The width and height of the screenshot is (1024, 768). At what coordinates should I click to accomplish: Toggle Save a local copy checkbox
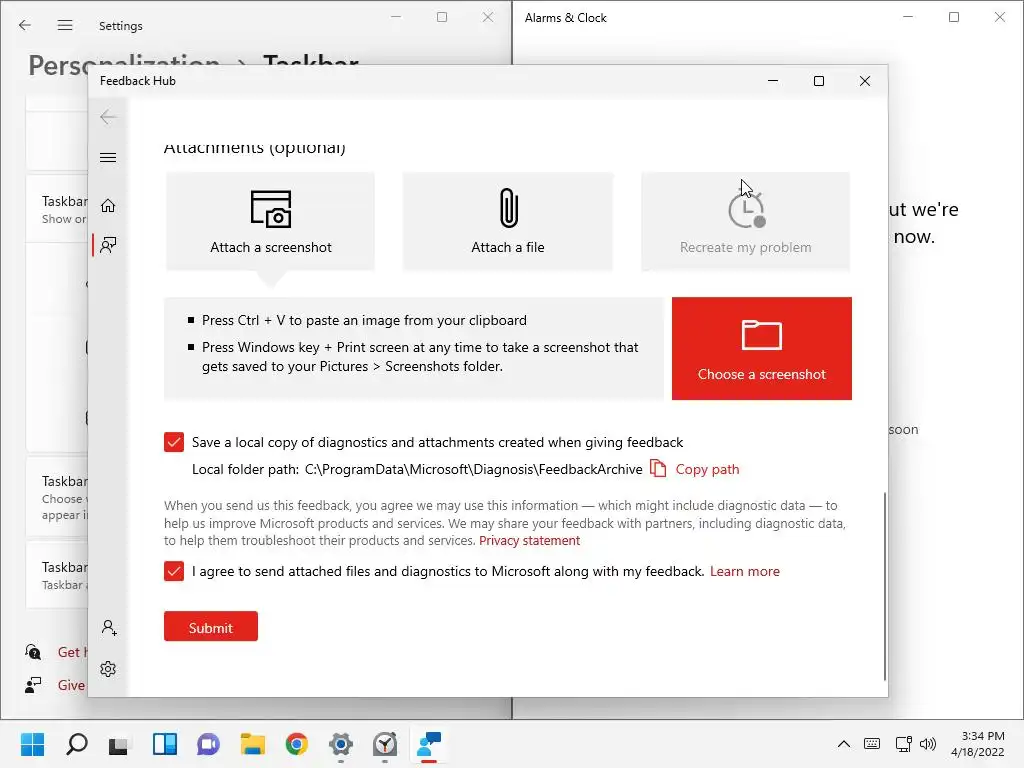click(174, 442)
